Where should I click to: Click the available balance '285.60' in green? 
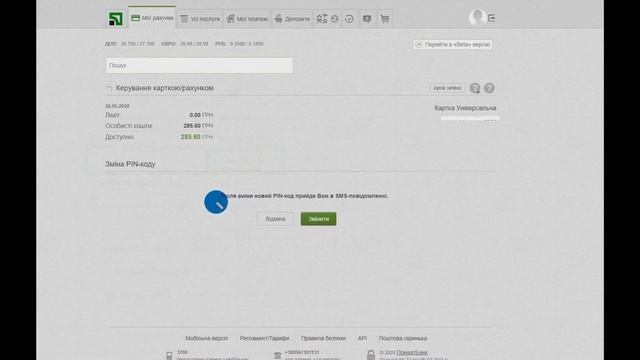point(190,137)
